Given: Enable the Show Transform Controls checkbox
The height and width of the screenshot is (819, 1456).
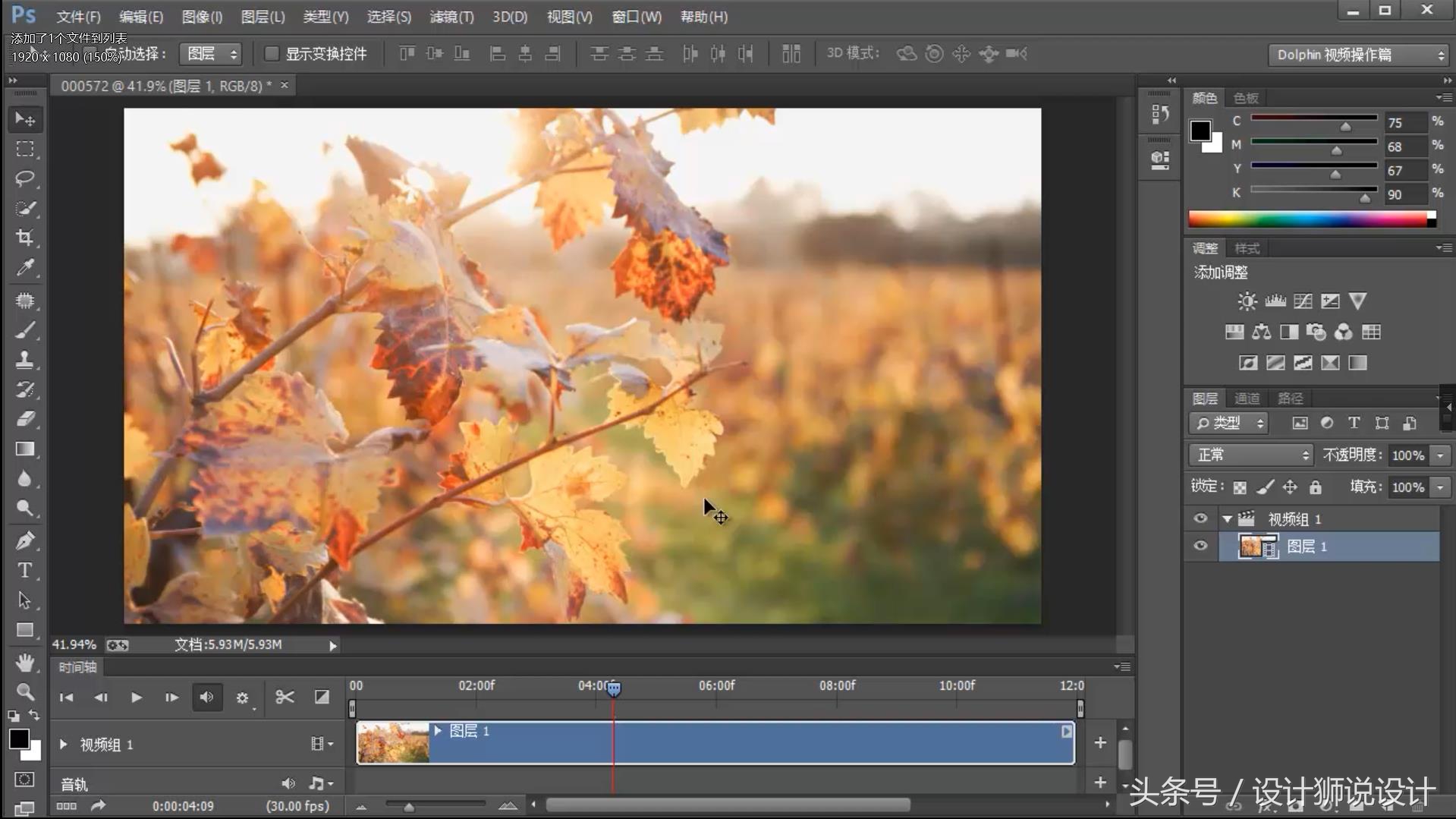Looking at the screenshot, I should 271,54.
